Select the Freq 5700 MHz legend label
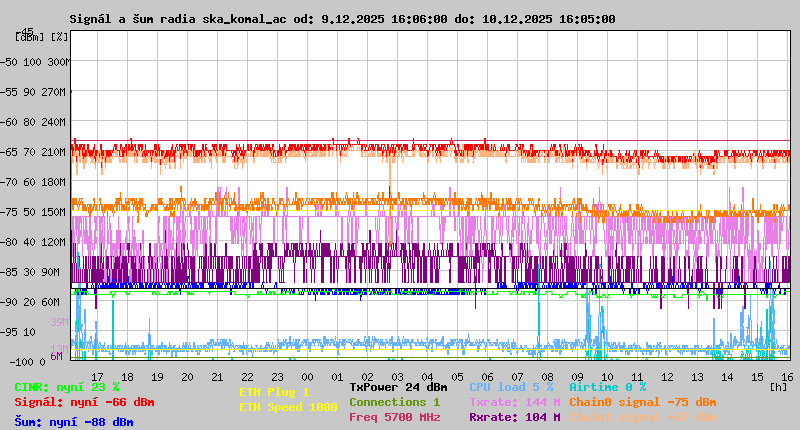The width and height of the screenshot is (800, 430). point(398,417)
